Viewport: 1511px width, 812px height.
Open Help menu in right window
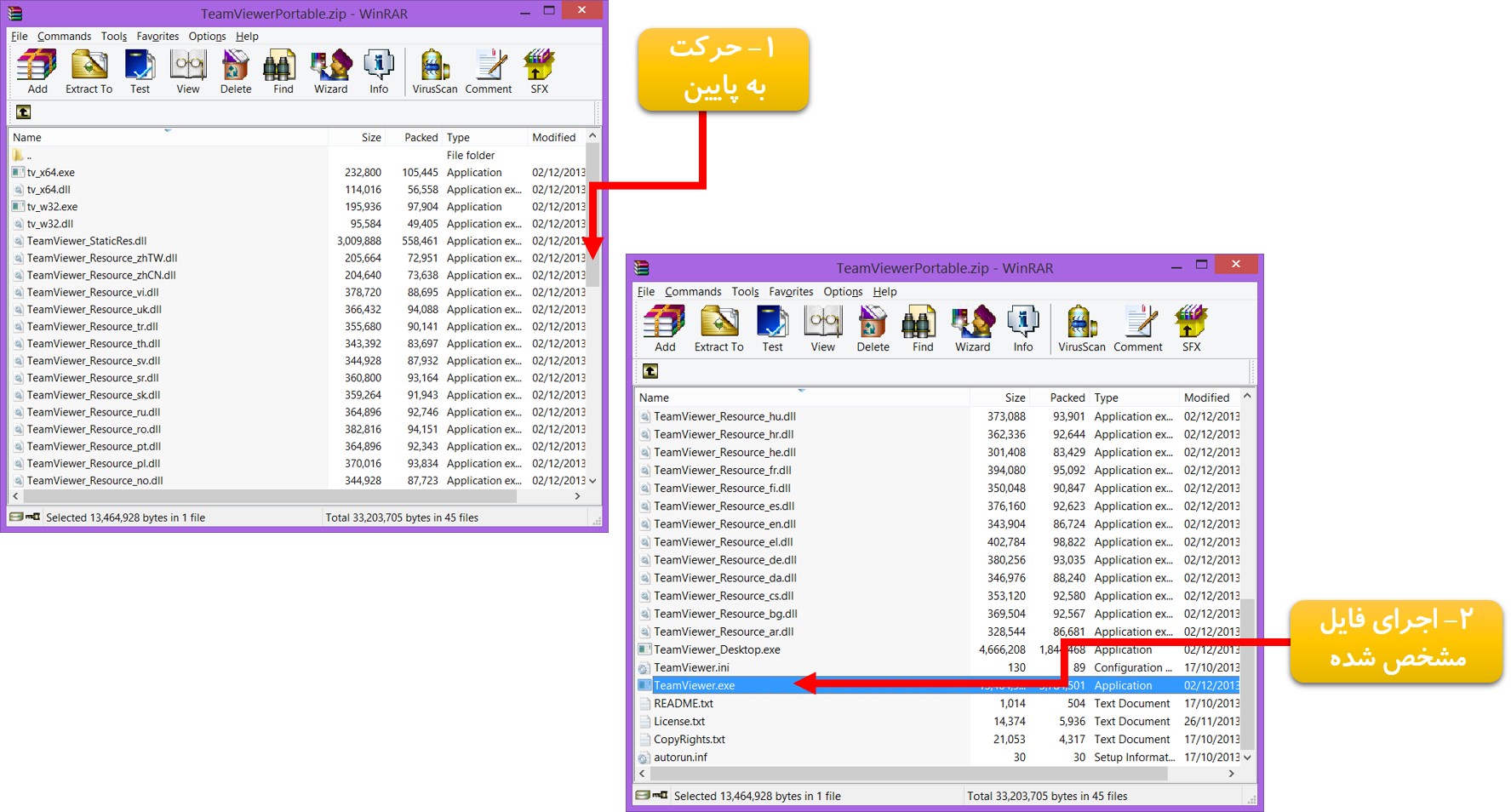pos(884,292)
